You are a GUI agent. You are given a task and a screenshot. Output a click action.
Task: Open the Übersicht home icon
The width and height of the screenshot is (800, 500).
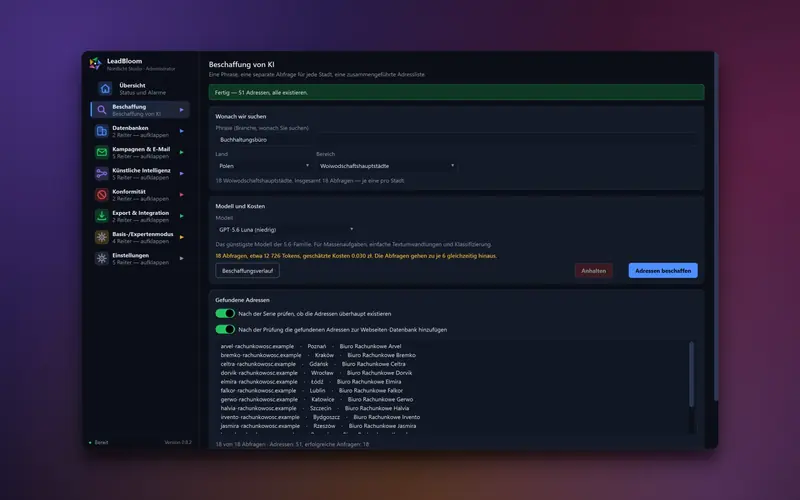point(105,89)
